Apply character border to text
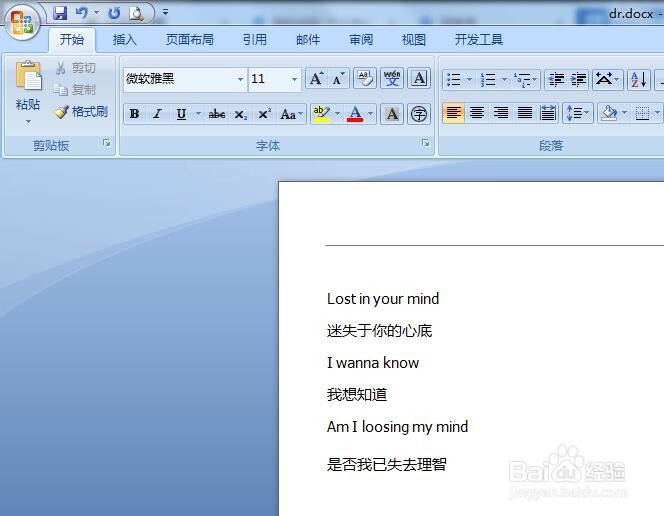The image size is (664, 516). point(419,78)
